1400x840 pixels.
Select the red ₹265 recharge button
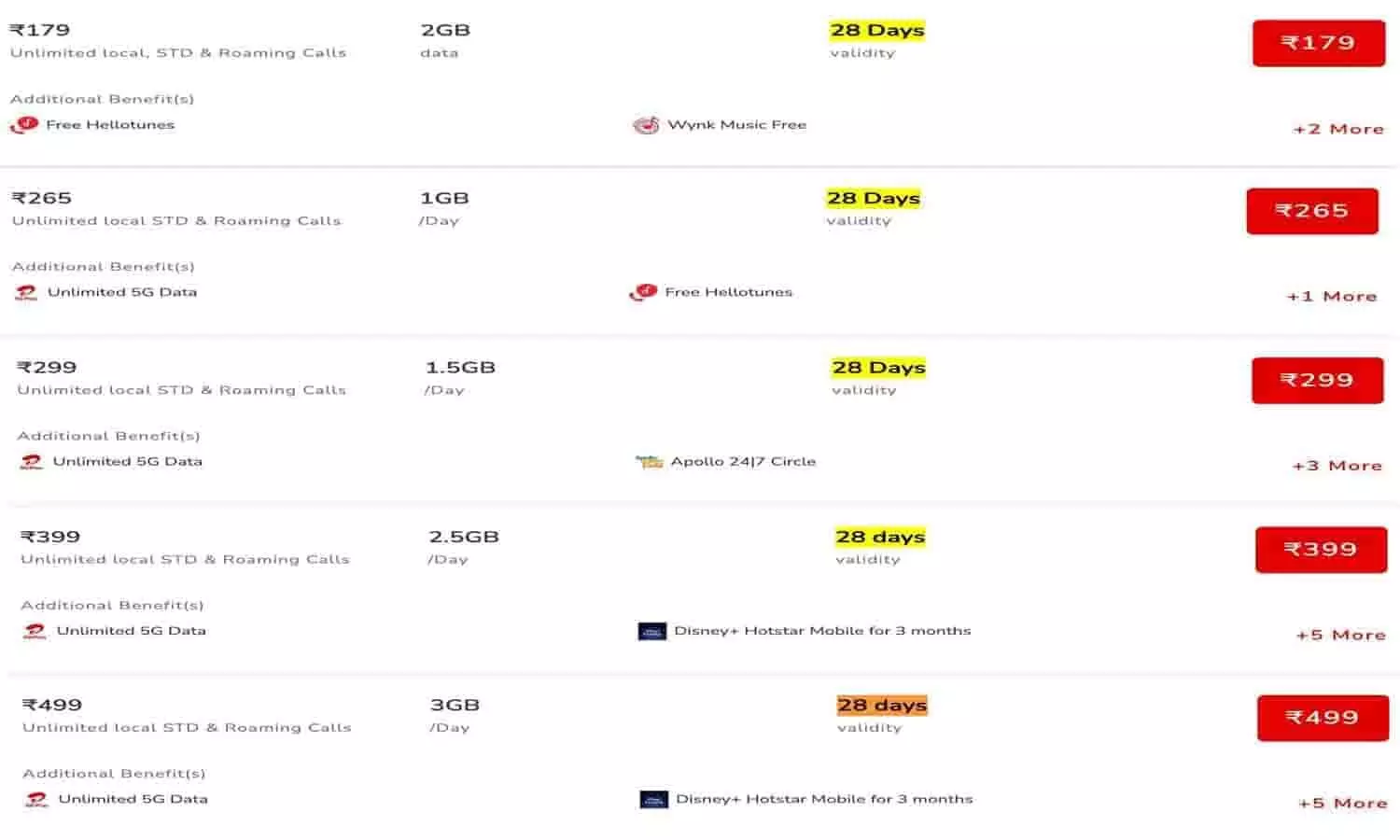tap(1312, 211)
